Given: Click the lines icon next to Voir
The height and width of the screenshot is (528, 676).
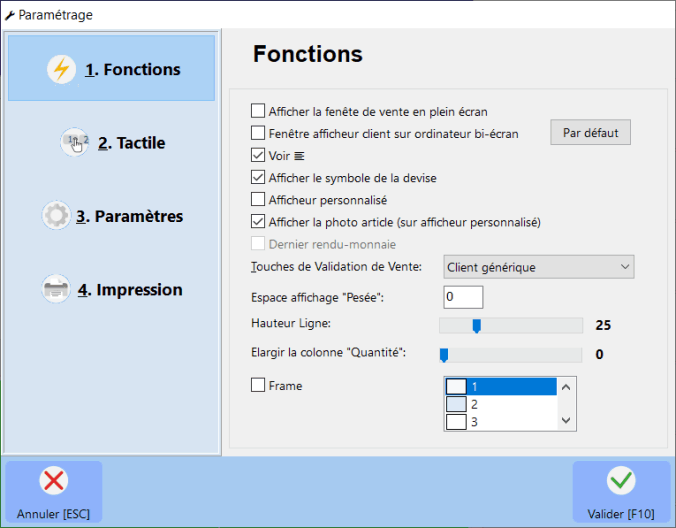Looking at the screenshot, I should pyautogui.click(x=299, y=156).
